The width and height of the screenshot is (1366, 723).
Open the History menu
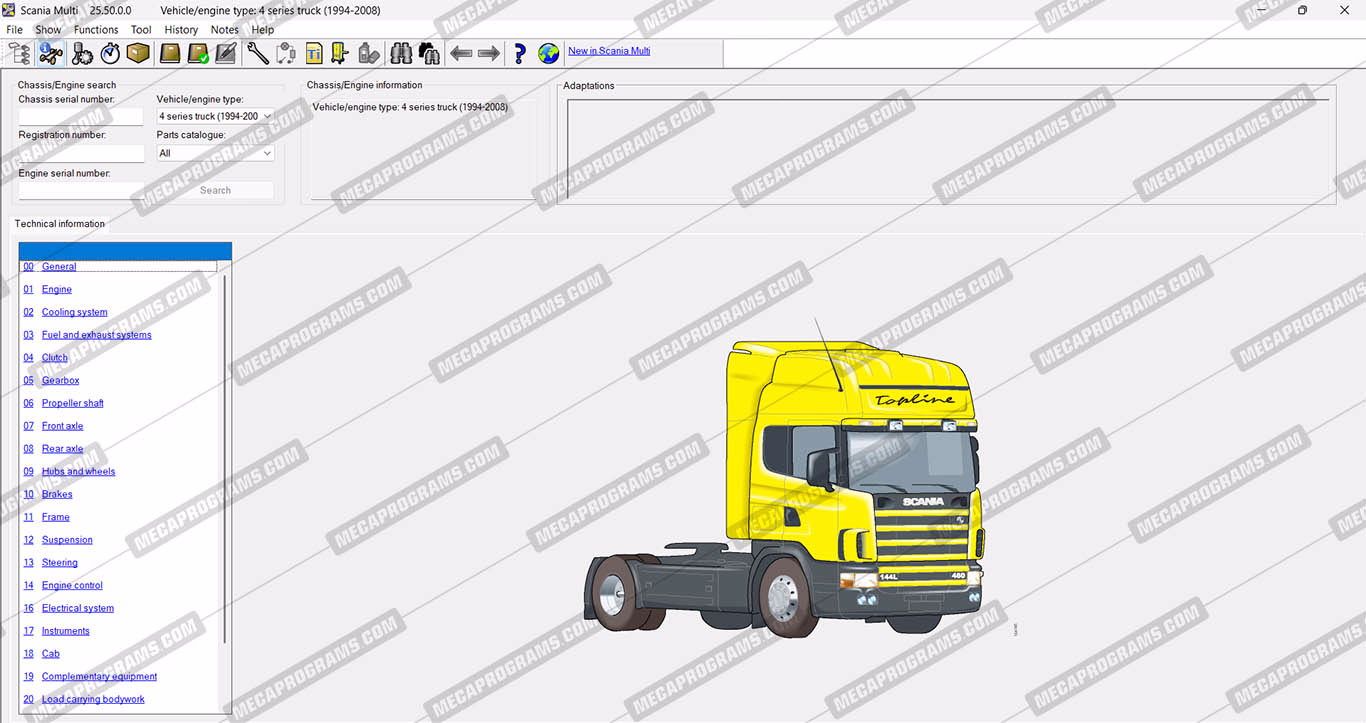click(181, 30)
